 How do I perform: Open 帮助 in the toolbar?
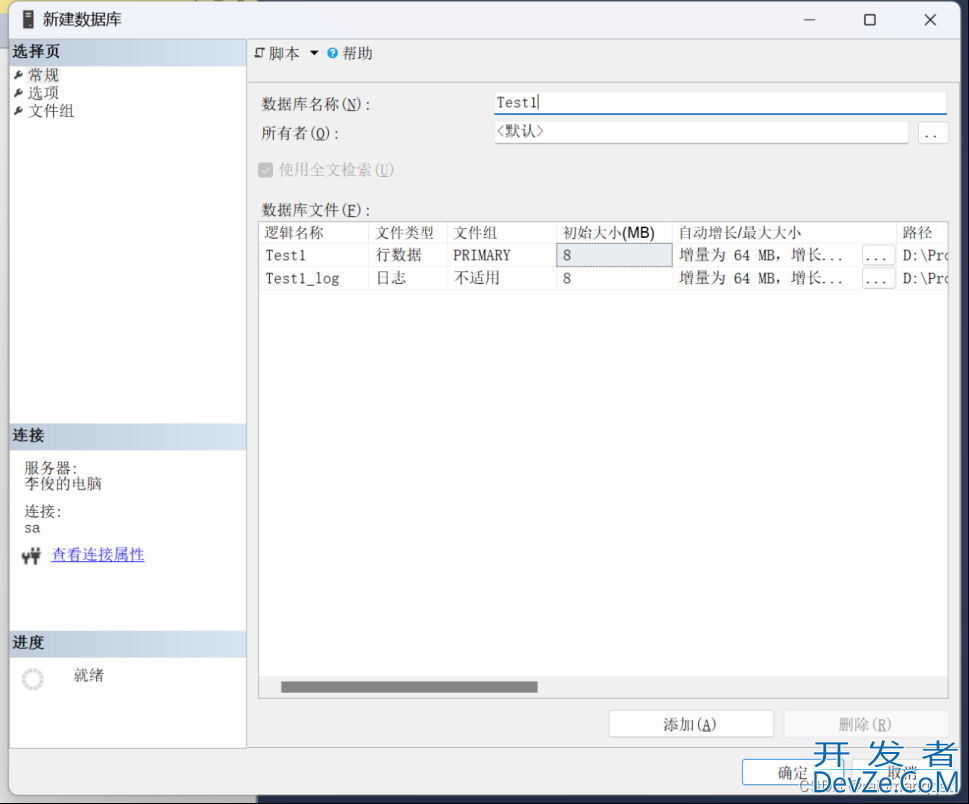[357, 53]
